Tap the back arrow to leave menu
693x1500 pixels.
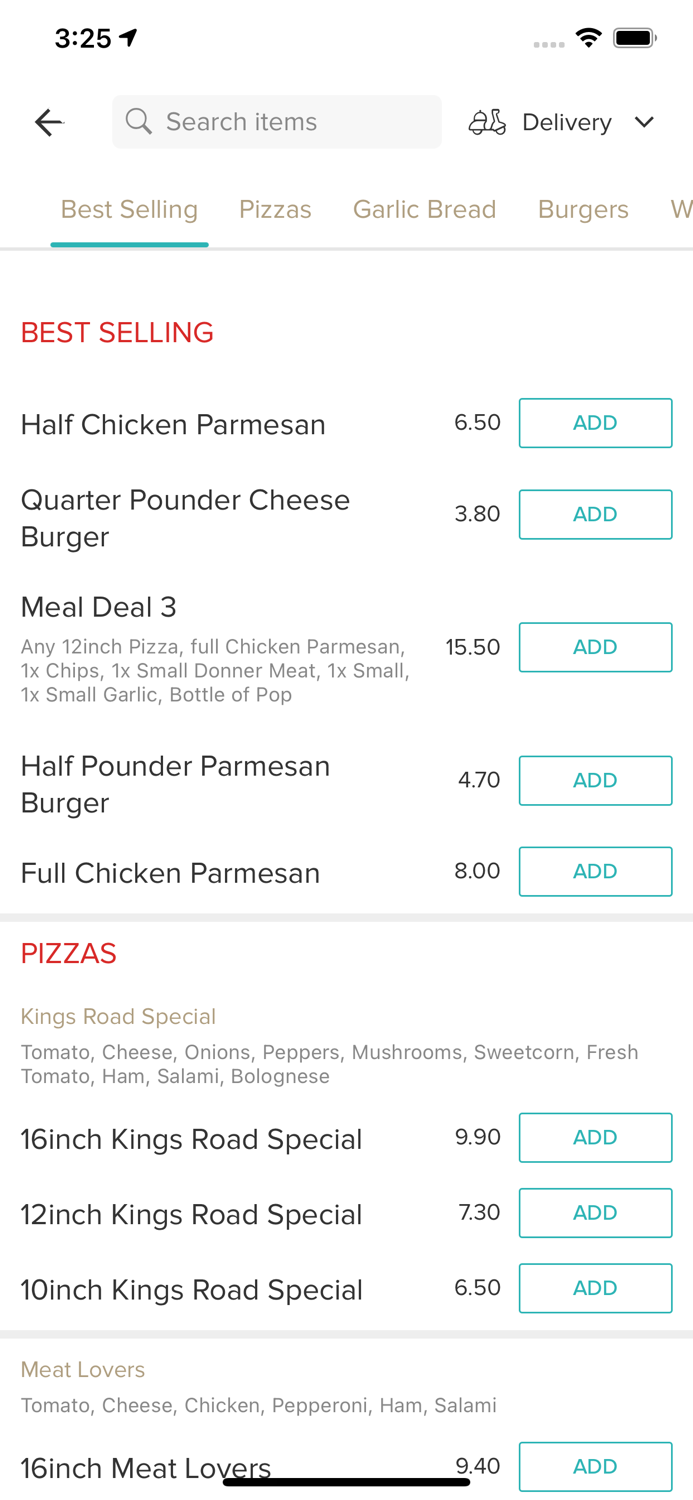tap(48, 122)
